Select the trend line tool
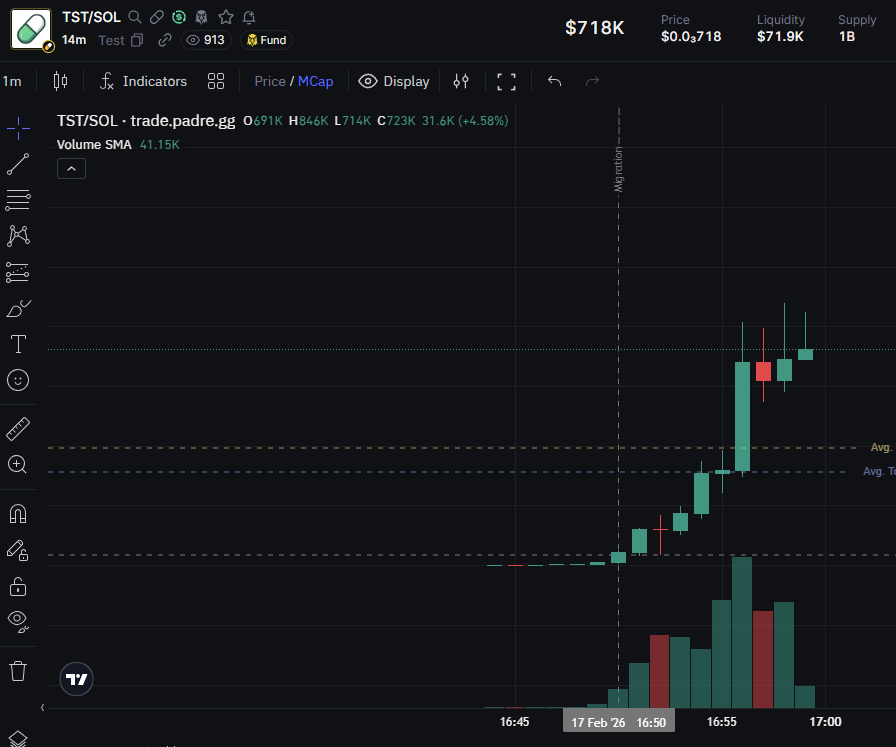The width and height of the screenshot is (896, 747). point(18,164)
